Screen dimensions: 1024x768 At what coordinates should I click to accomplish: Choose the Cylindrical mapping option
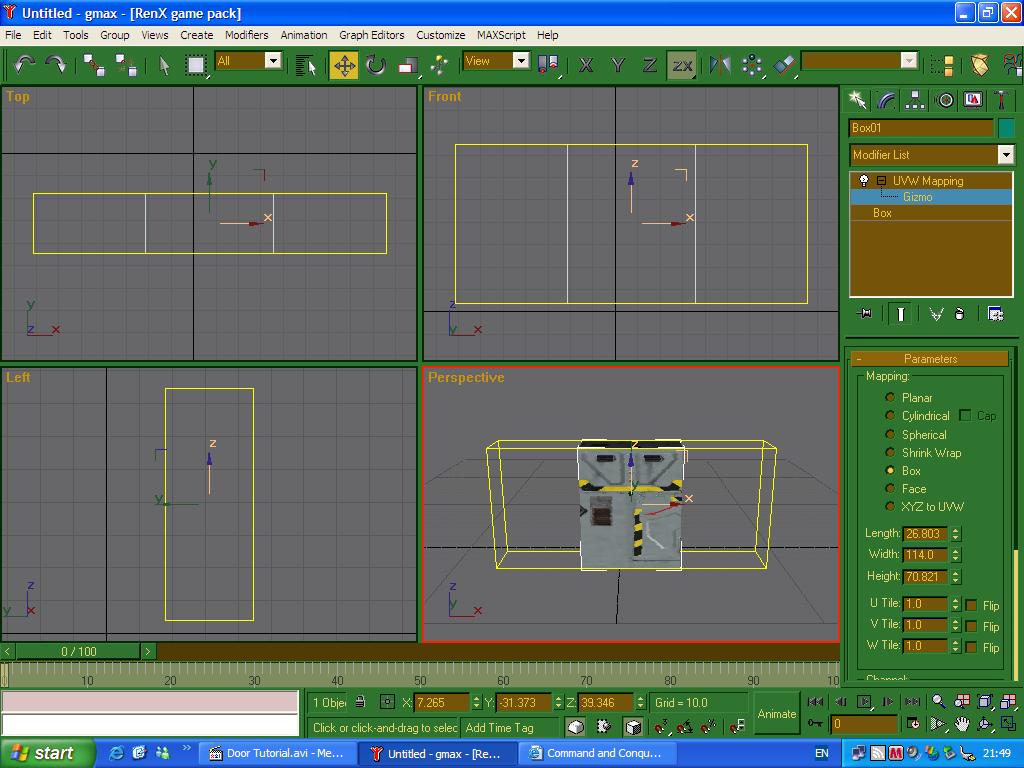890,416
